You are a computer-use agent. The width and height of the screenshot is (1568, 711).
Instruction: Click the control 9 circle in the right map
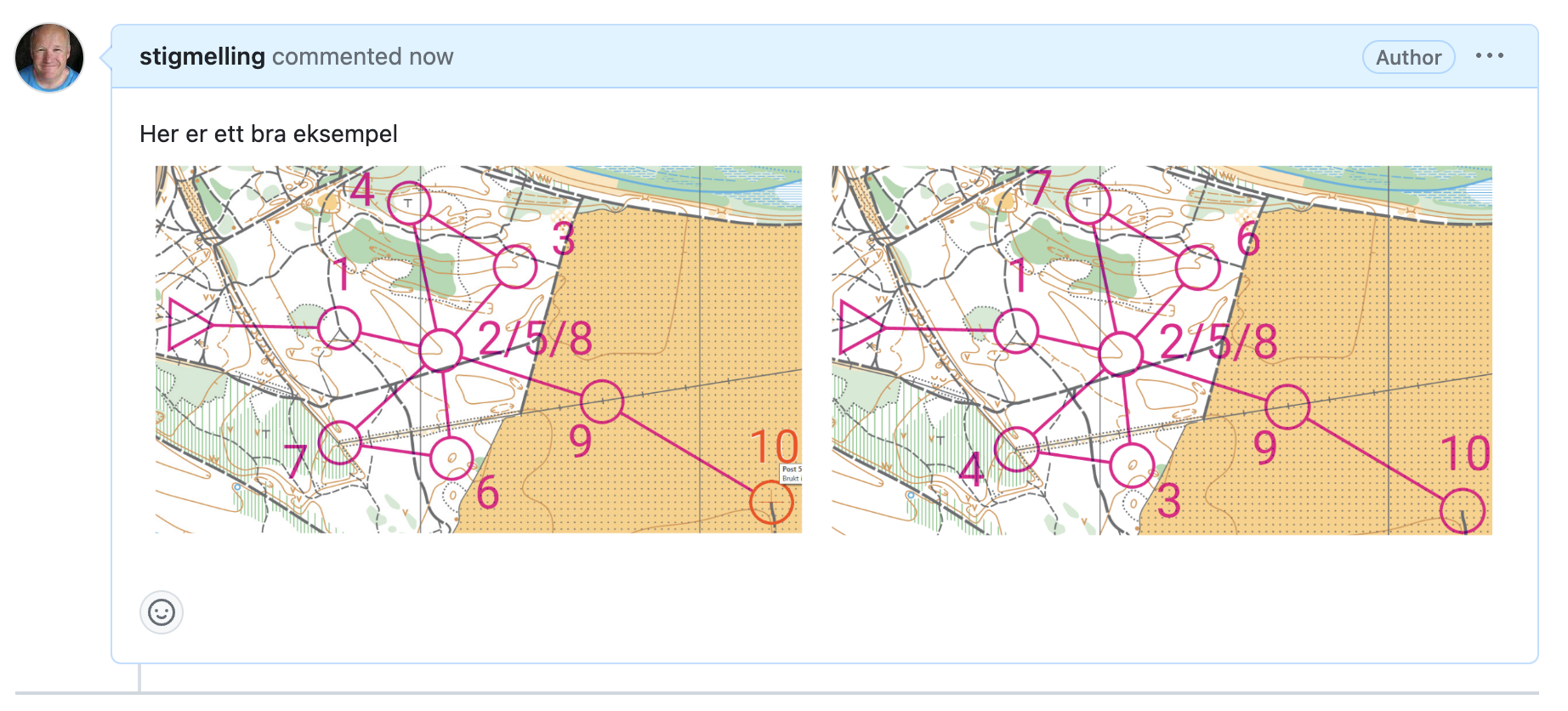point(1287,407)
